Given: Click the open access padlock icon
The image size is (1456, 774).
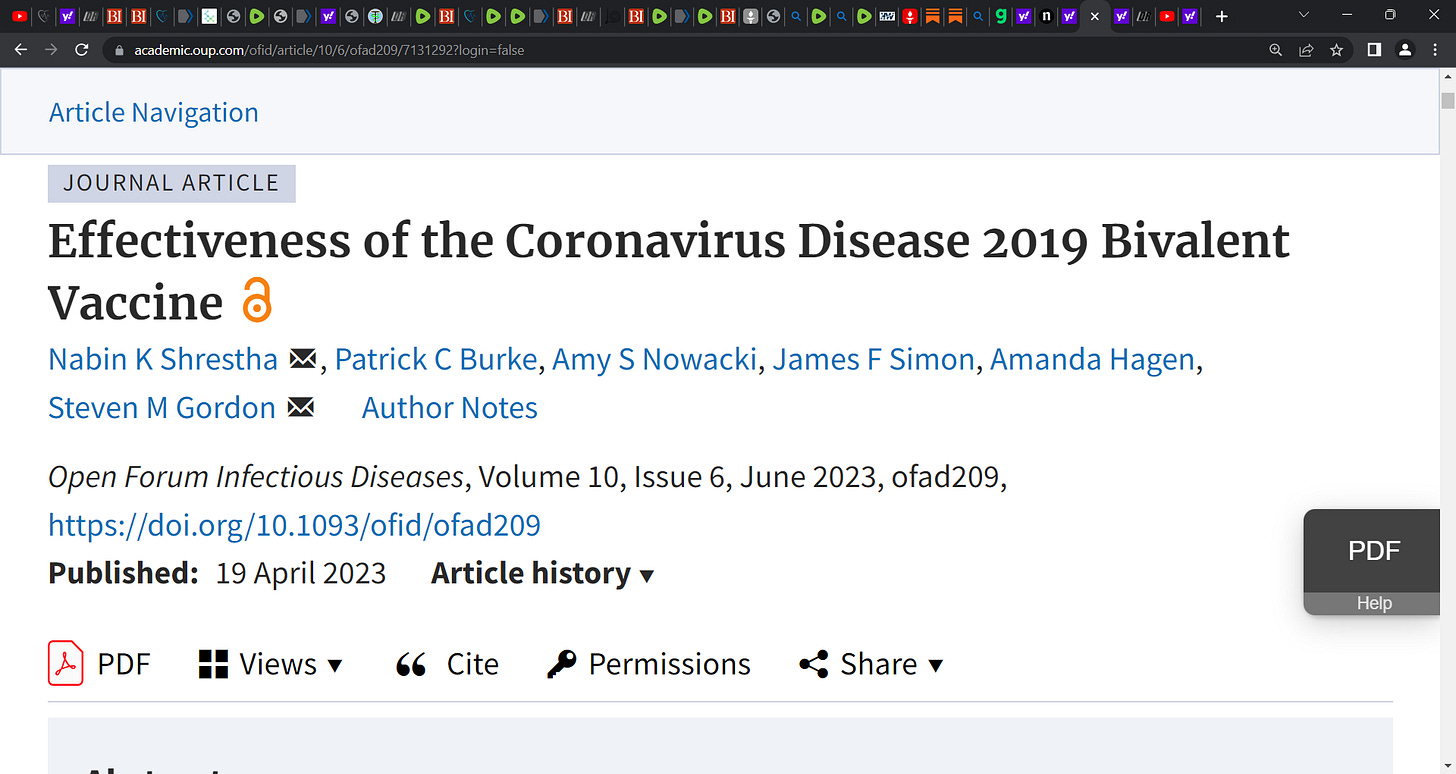Looking at the screenshot, I should [257, 302].
